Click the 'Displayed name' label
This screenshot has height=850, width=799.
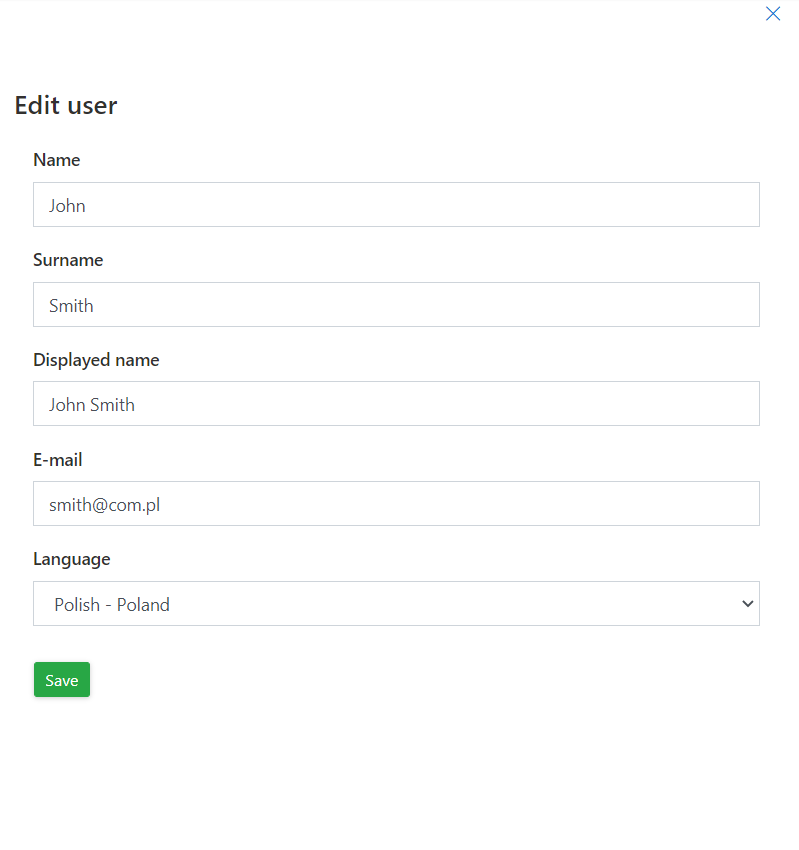96,360
